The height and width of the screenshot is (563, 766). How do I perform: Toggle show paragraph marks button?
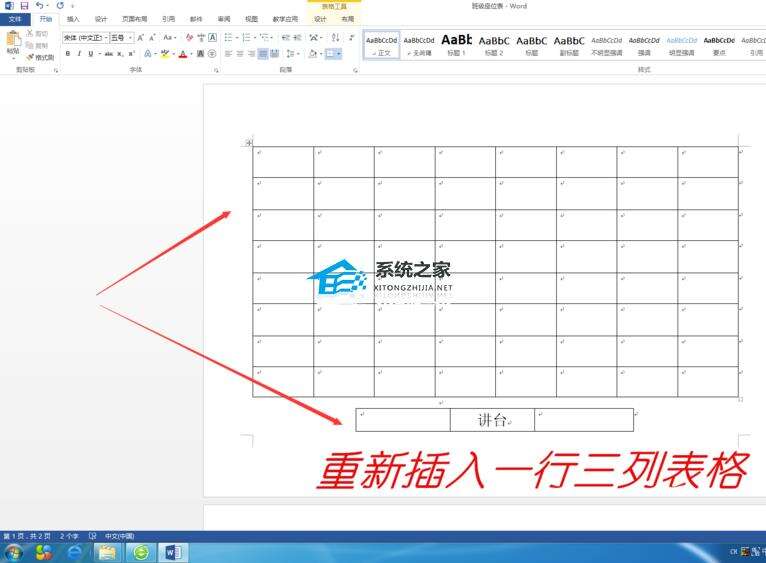tap(351, 38)
